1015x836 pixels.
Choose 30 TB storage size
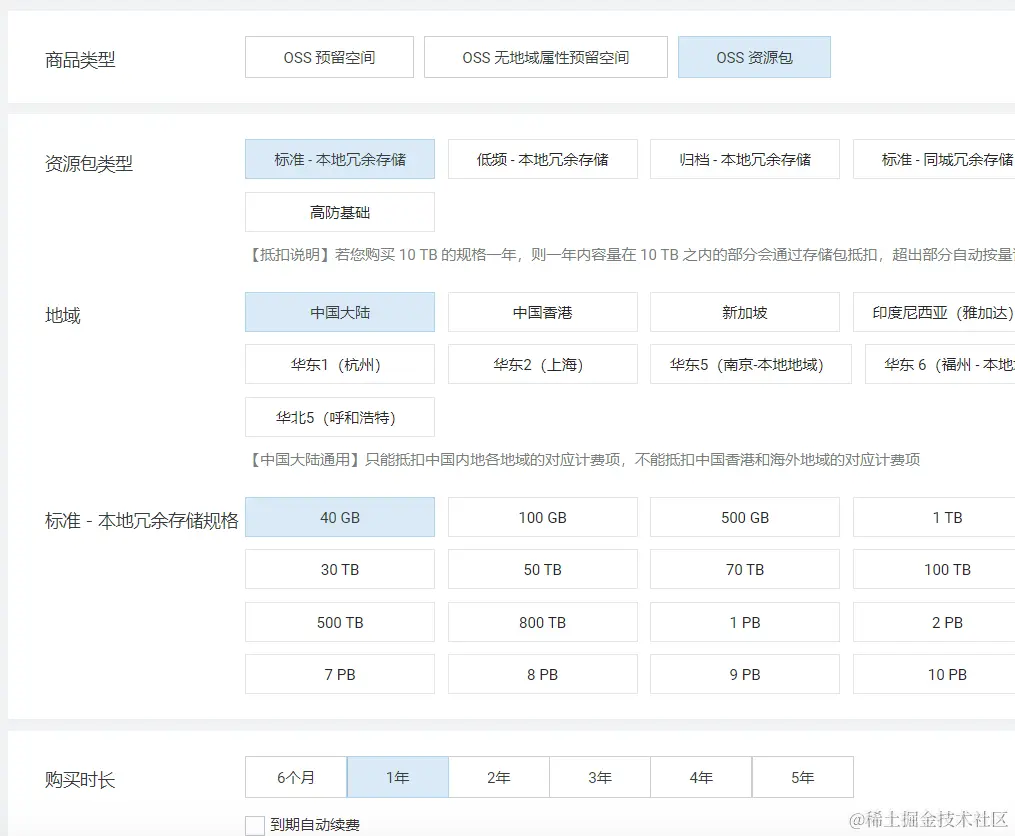[340, 569]
